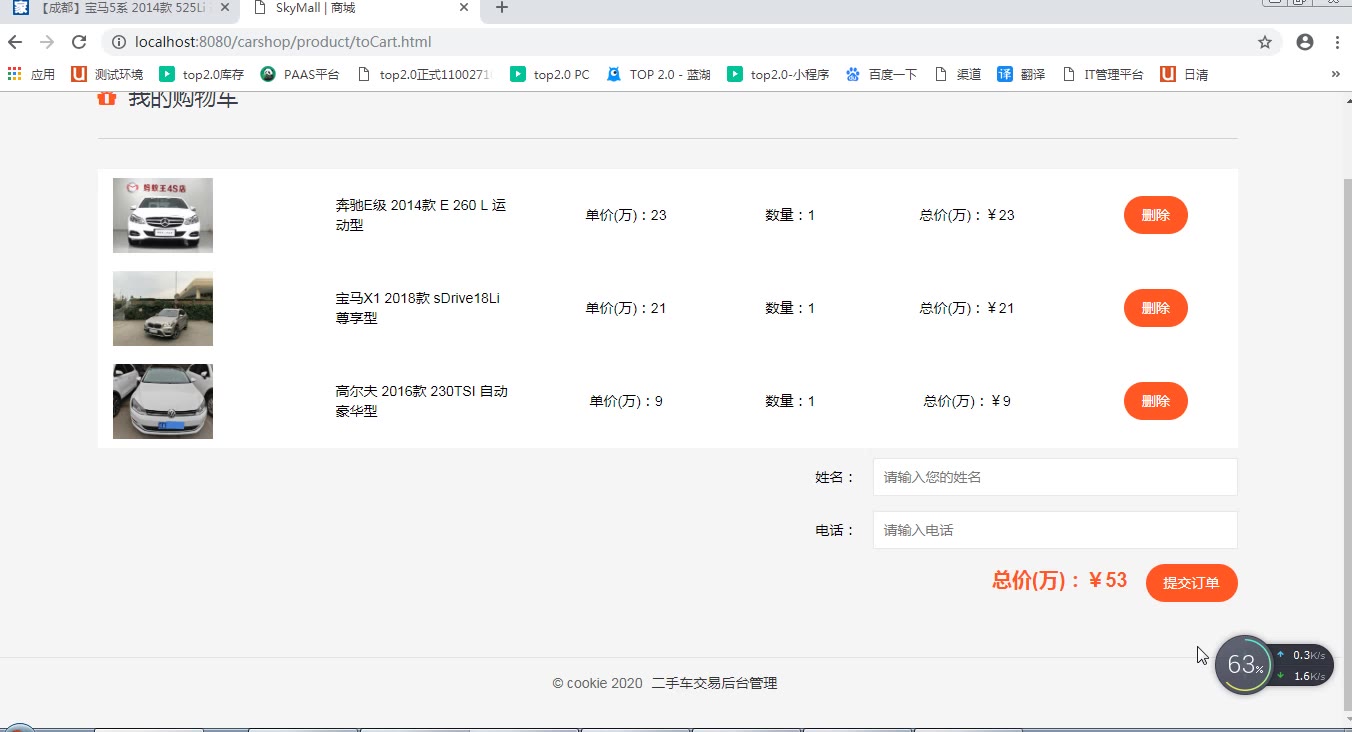The height and width of the screenshot is (732, 1352).
Task: Click the 数量：1 text in the 奔驰E级 row
Action: [x=790, y=215]
